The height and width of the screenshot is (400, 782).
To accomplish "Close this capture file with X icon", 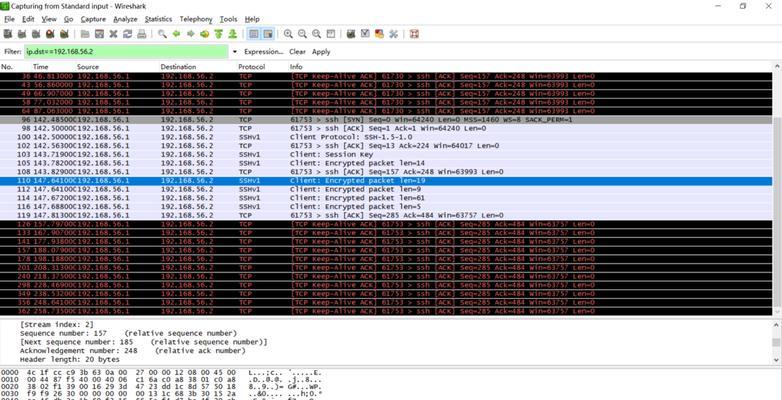I will (113, 34).
